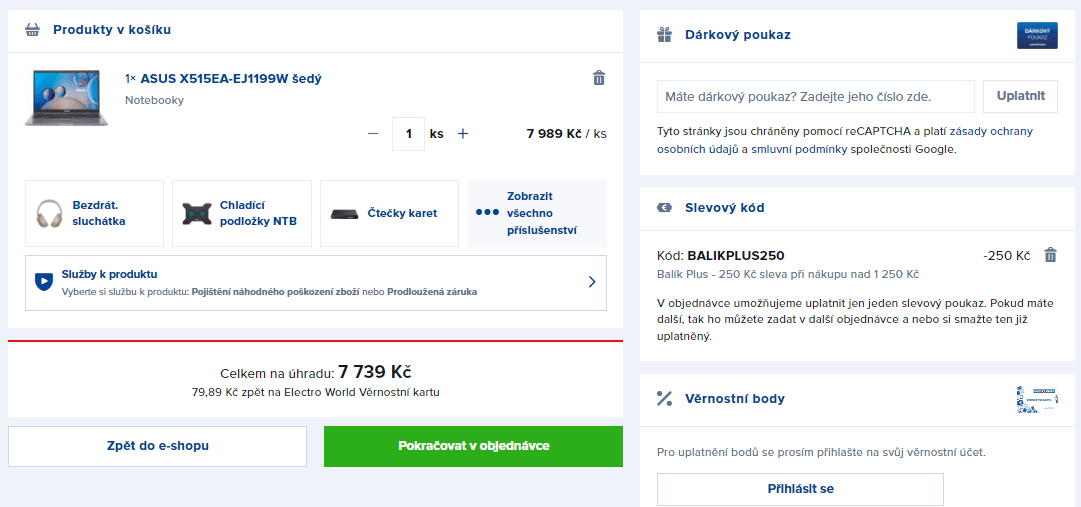Increase quantity with the plus button
The width and height of the screenshot is (1081, 507).
(463, 134)
